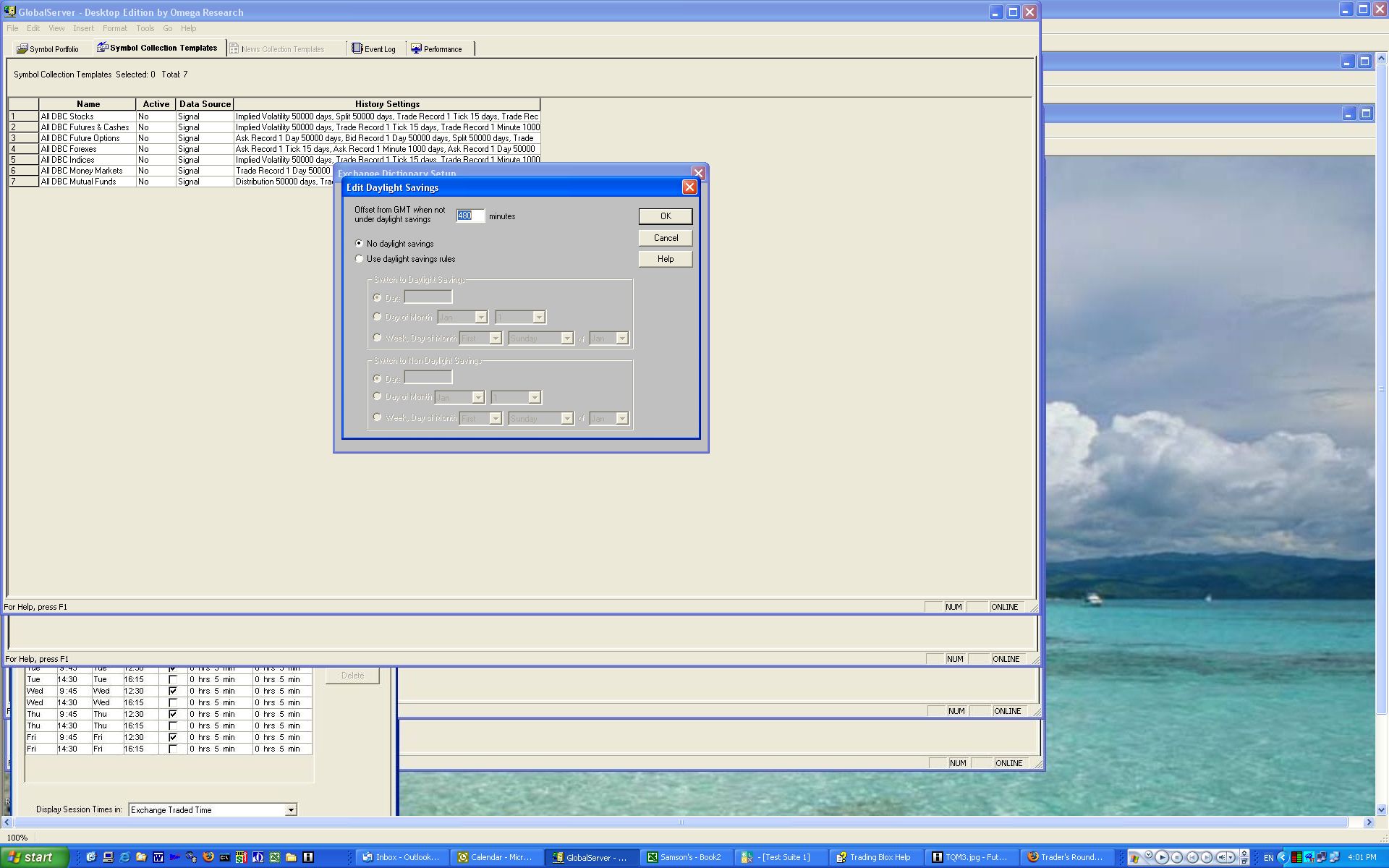Check the Thu 9:45 session checkbox
This screenshot has width=1389, height=868.
click(173, 714)
